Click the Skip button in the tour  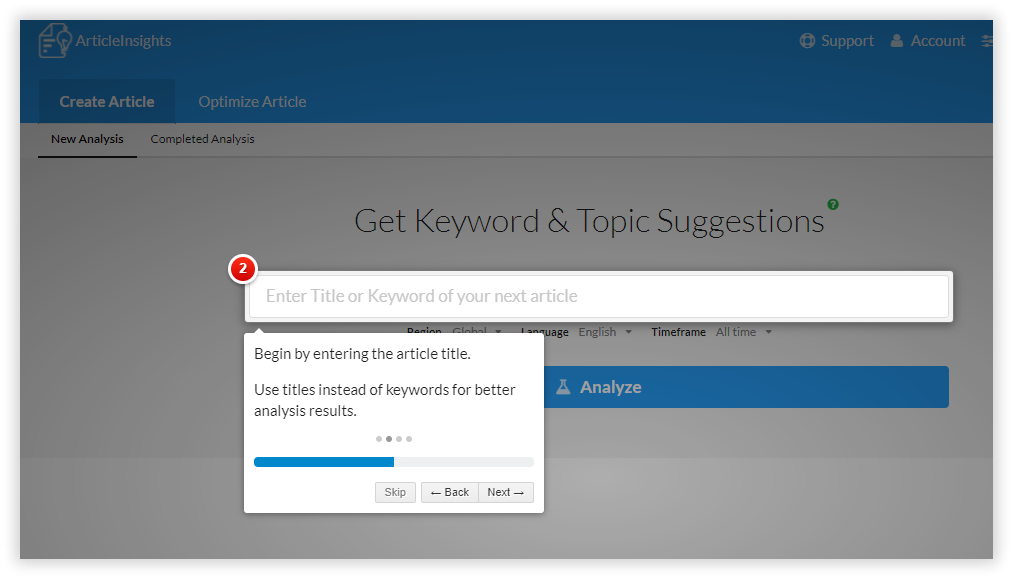395,492
